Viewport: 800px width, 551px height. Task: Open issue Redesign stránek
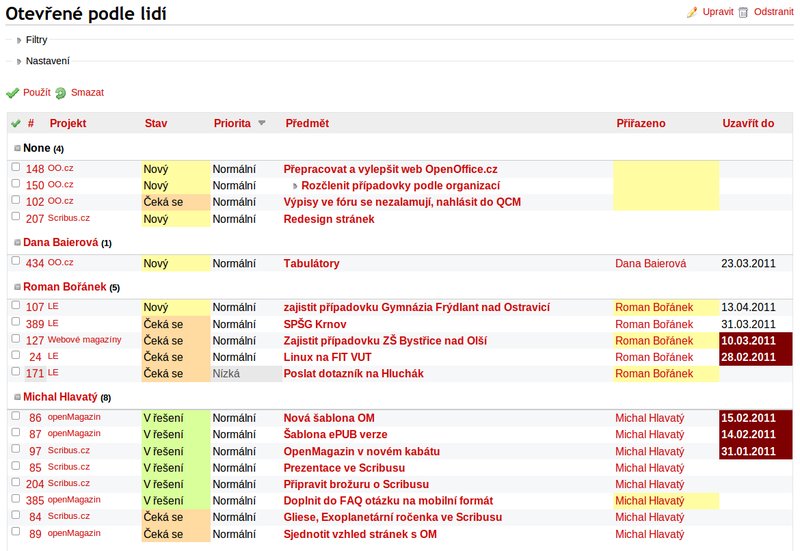329,219
